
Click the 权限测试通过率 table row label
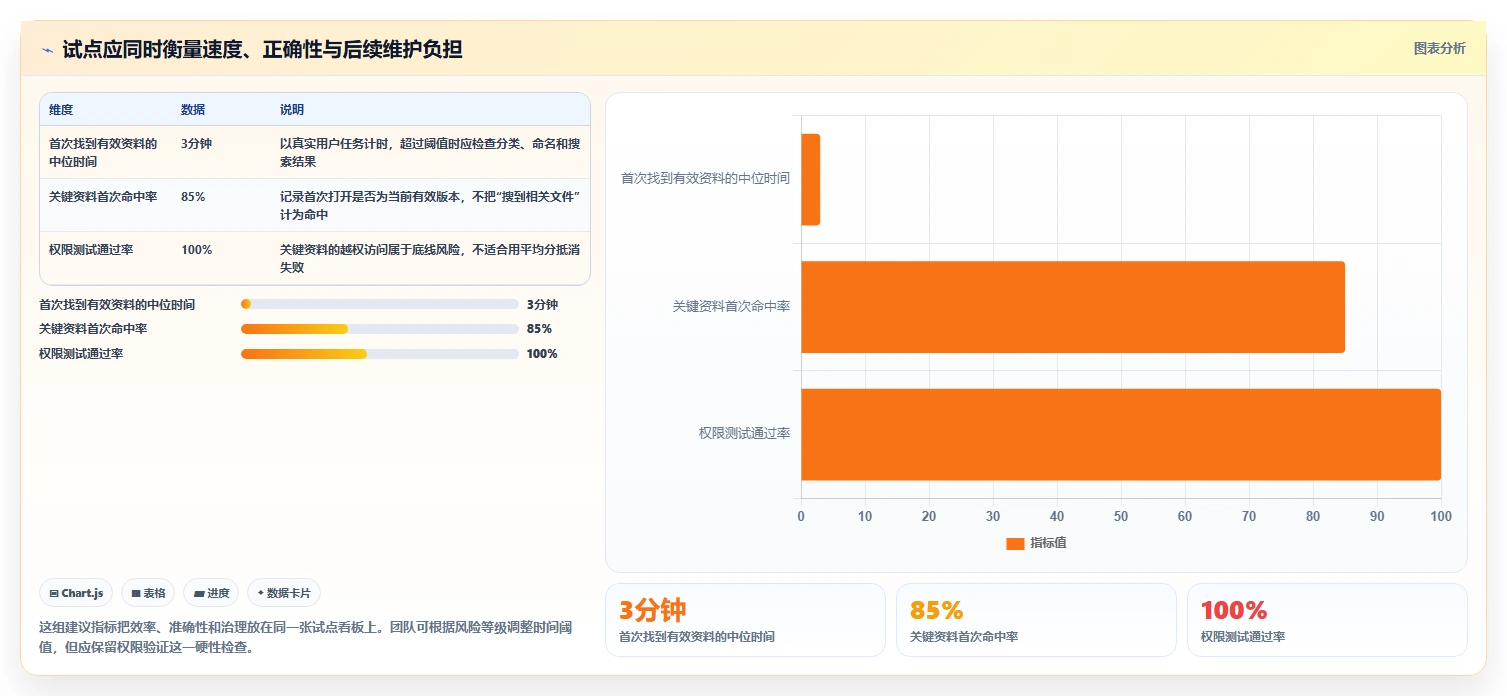point(91,250)
